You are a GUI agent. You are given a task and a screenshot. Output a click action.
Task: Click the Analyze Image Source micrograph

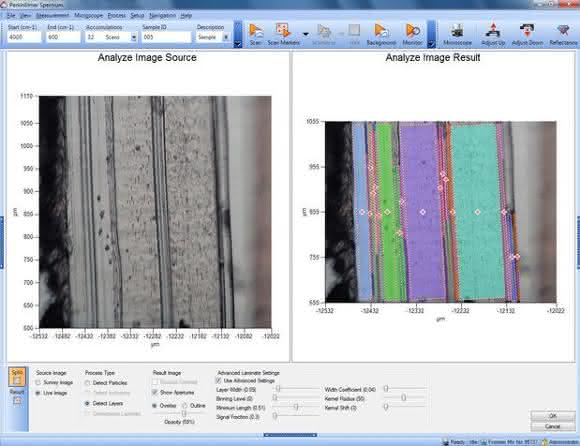pos(155,212)
